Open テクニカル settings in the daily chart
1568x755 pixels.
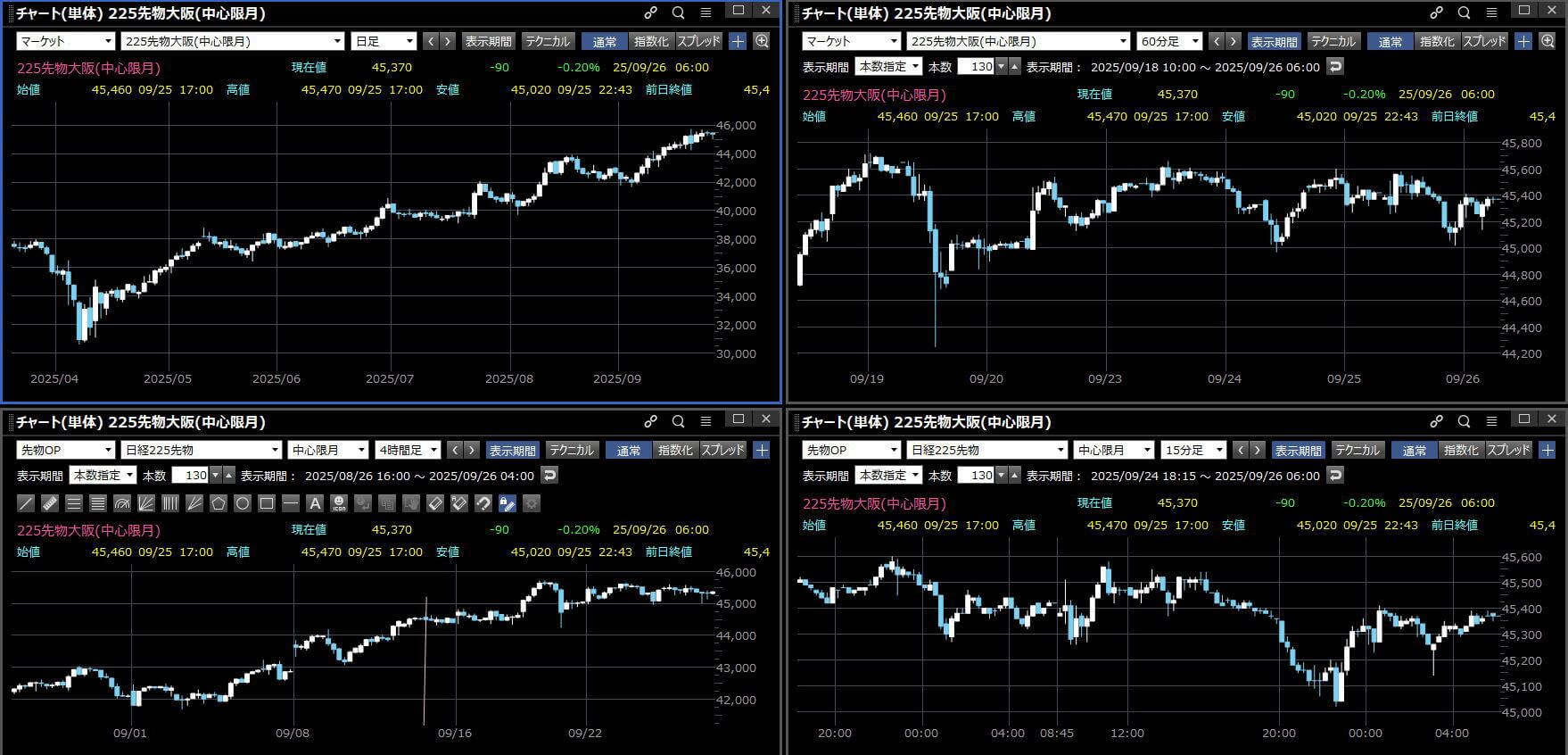click(x=547, y=41)
